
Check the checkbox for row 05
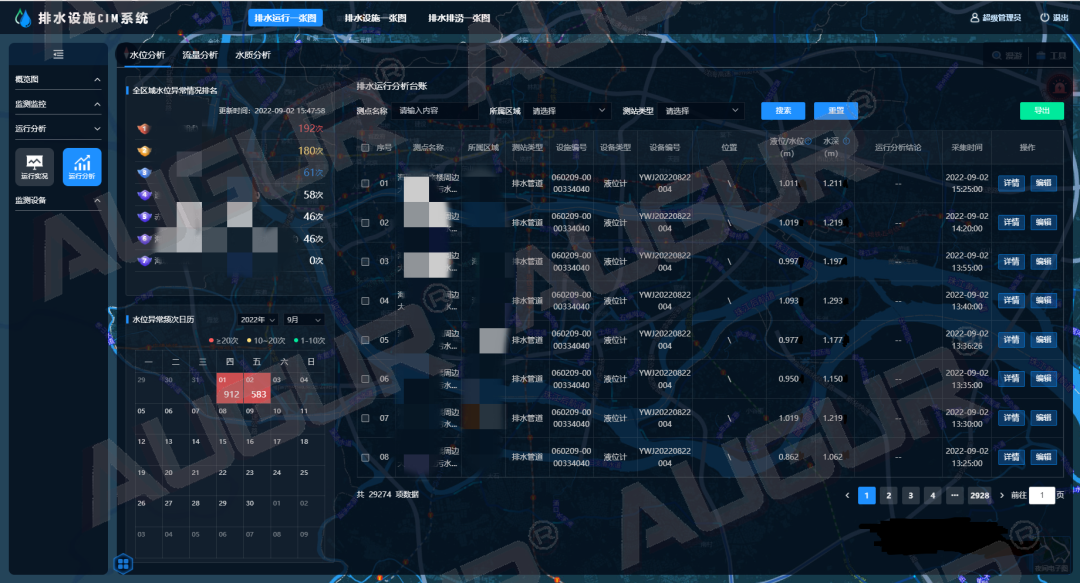point(365,340)
